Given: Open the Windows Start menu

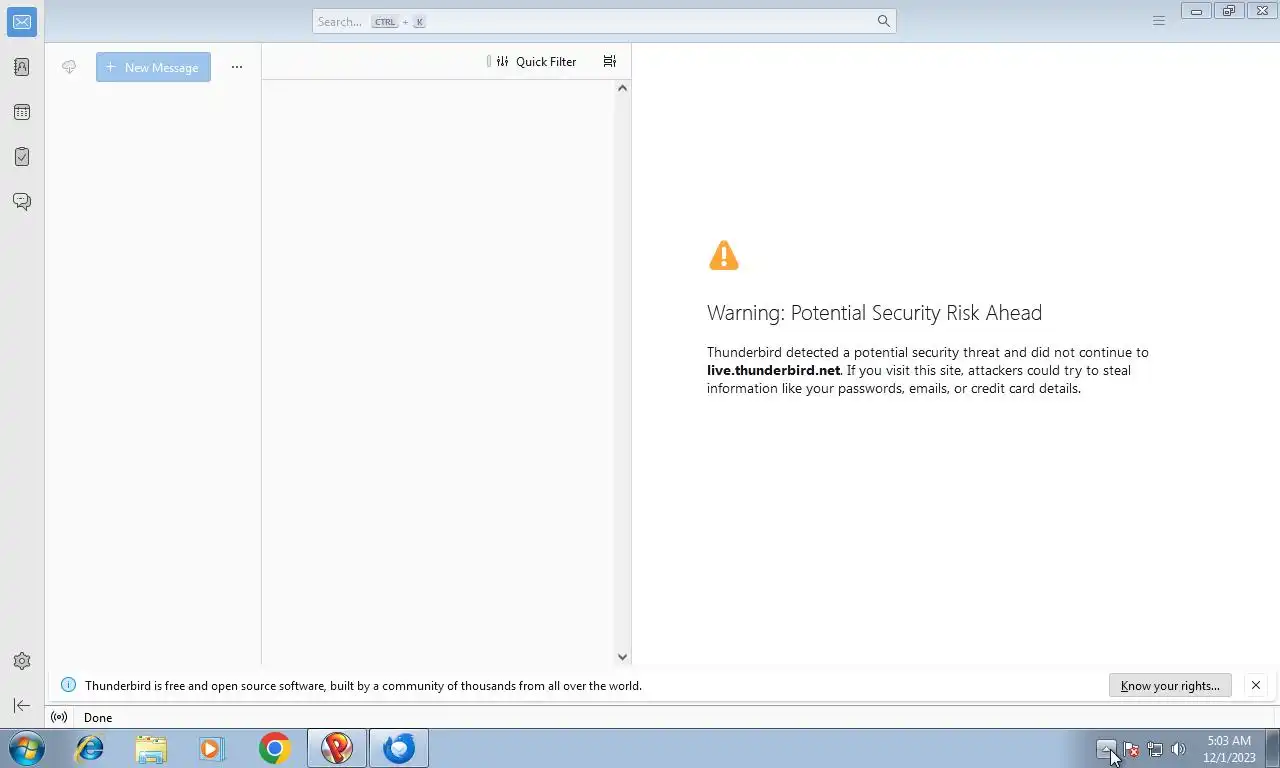Looking at the screenshot, I should (x=27, y=748).
